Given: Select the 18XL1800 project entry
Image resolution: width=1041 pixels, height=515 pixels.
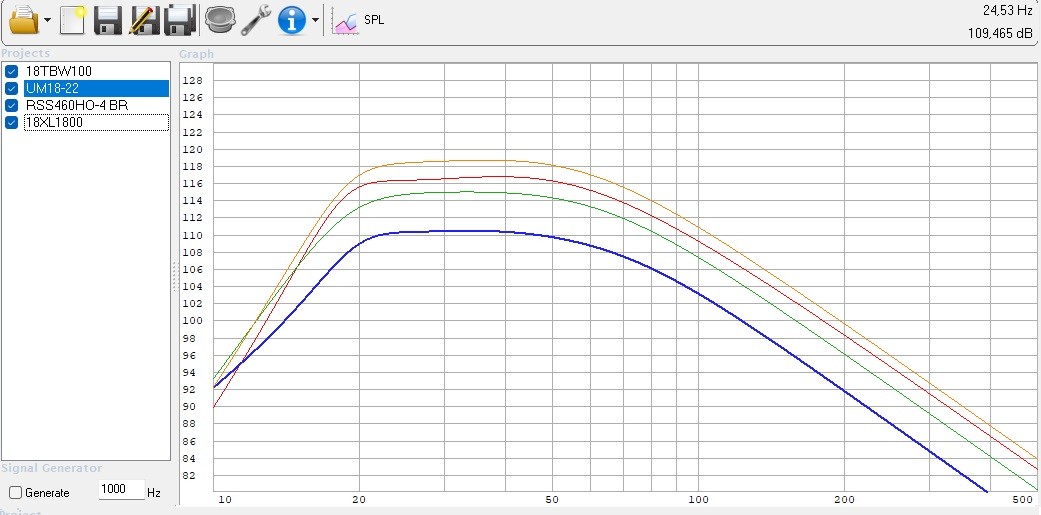Looking at the screenshot, I should point(54,122).
